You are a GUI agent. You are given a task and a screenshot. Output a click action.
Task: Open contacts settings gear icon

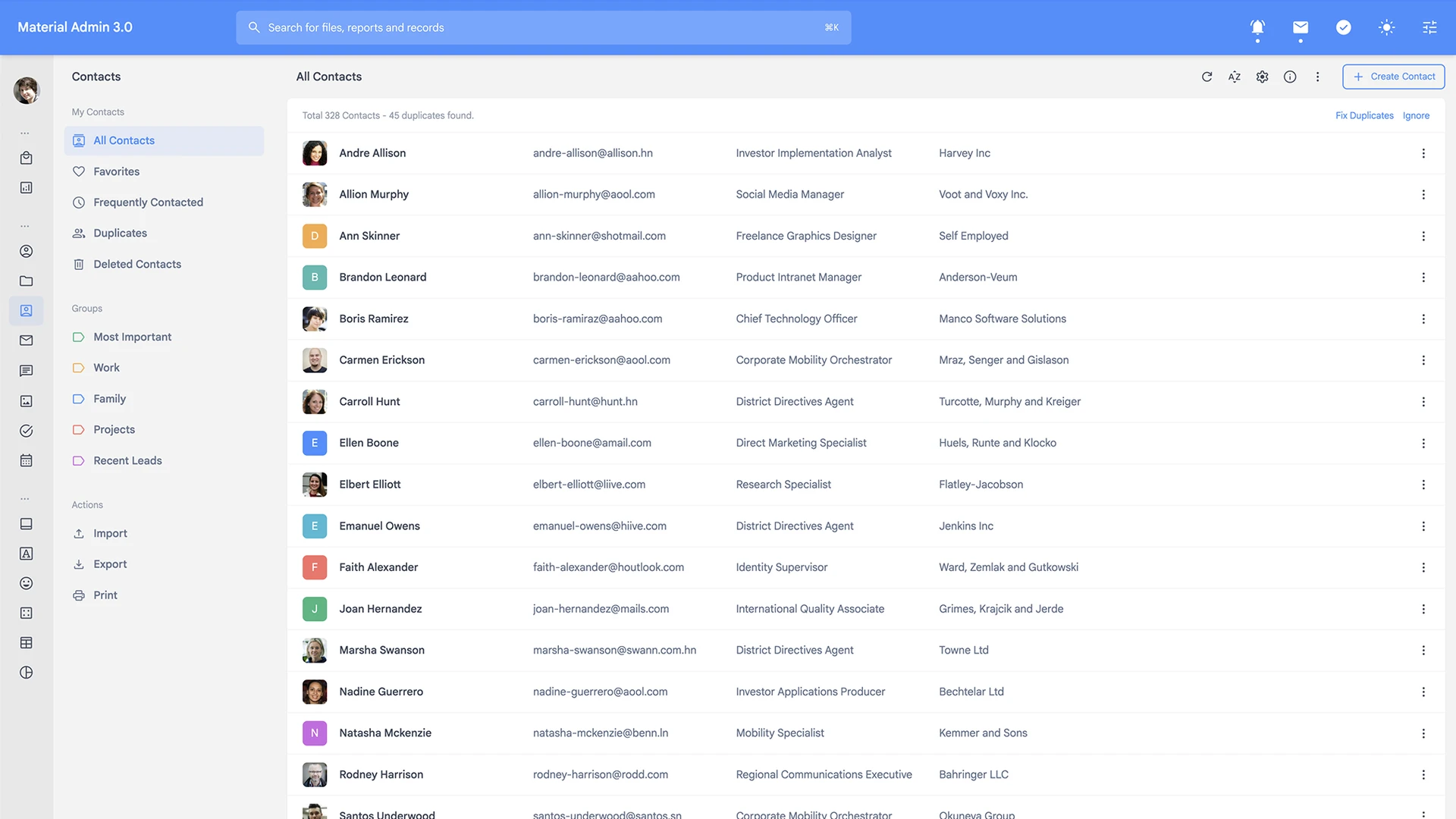click(x=1262, y=77)
